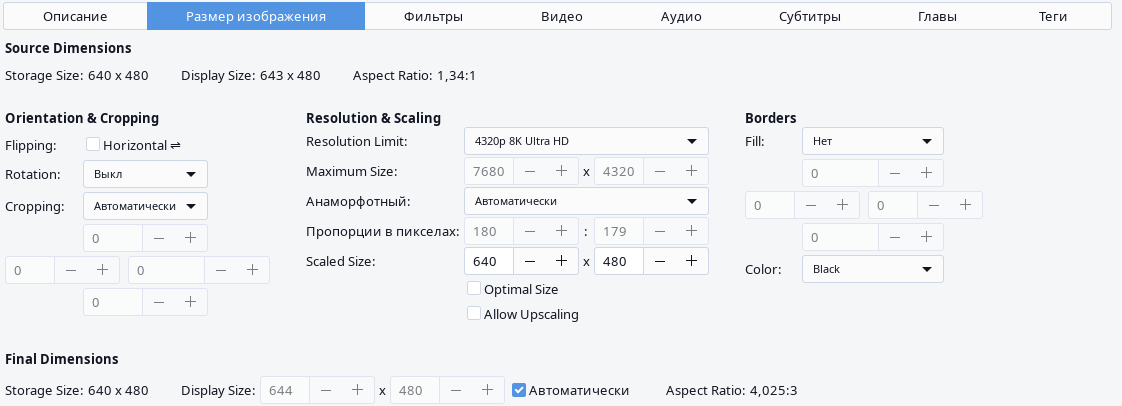Decrease Scaled Size height with minus button
1122x406 pixels.
click(x=659, y=261)
